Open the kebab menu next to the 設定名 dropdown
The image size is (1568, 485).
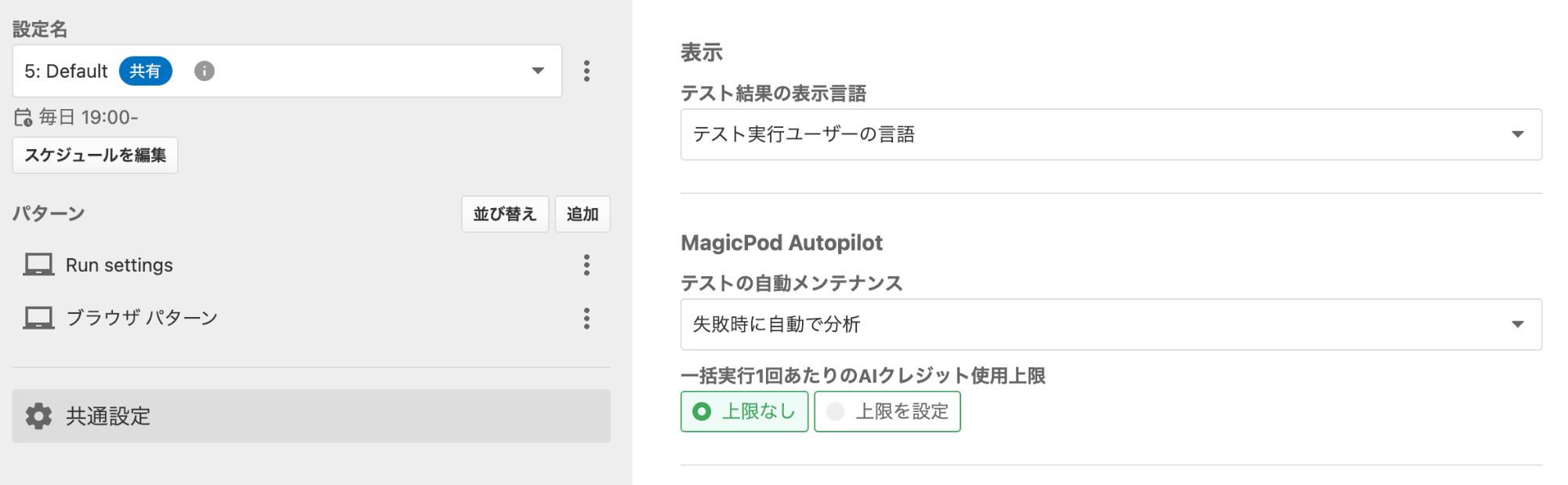[586, 71]
